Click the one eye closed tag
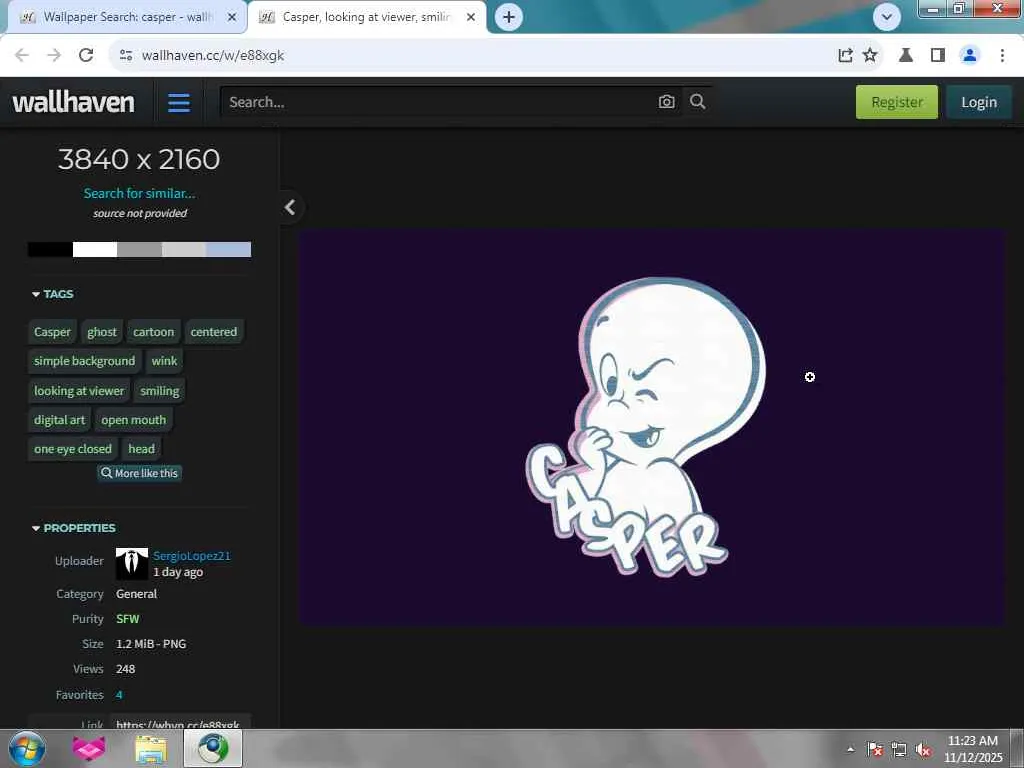 click(72, 449)
